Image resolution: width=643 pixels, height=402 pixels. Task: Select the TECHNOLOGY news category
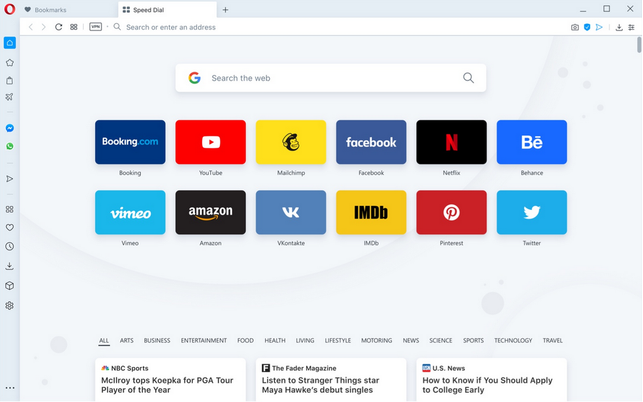point(513,340)
